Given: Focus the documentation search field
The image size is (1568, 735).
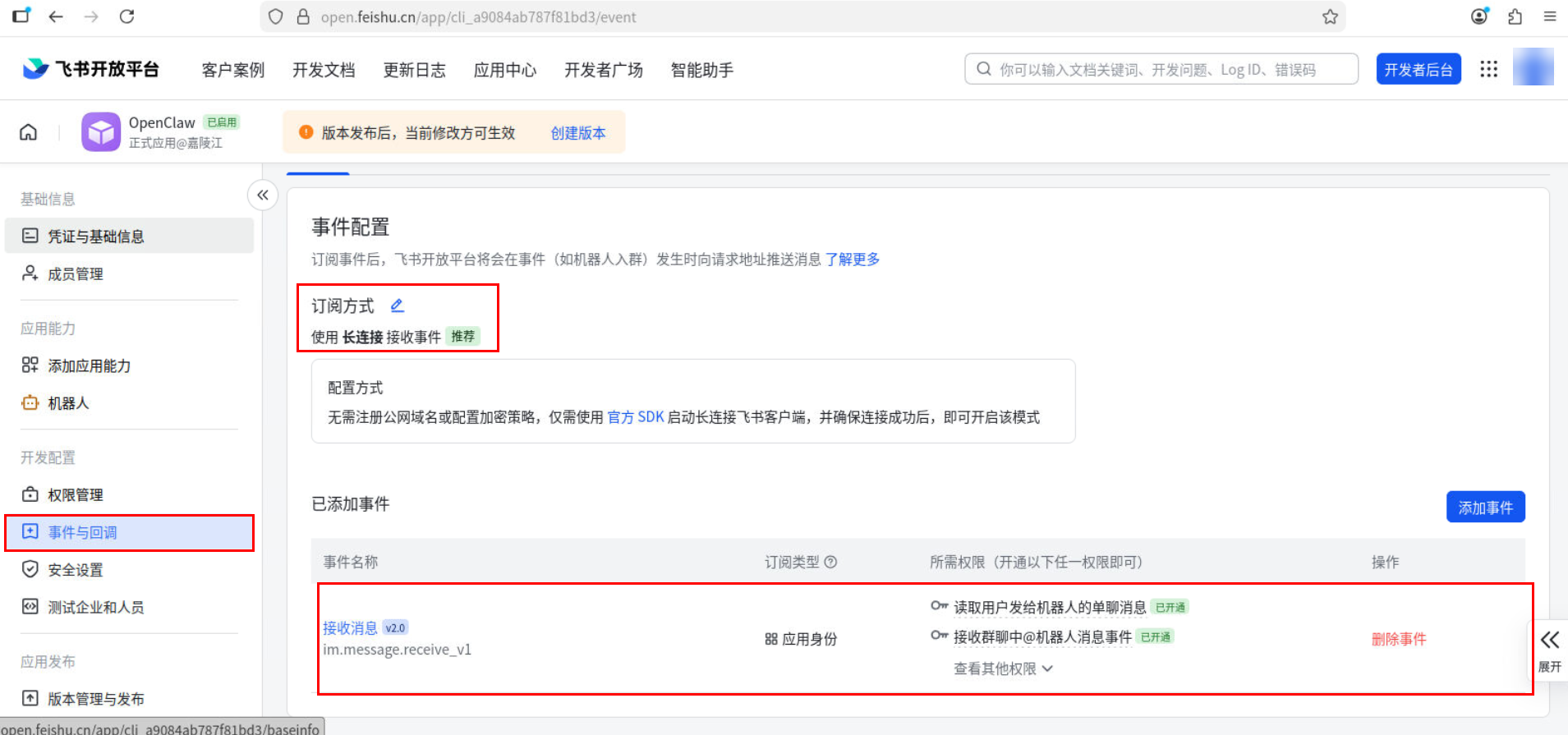Looking at the screenshot, I should [x=1161, y=69].
